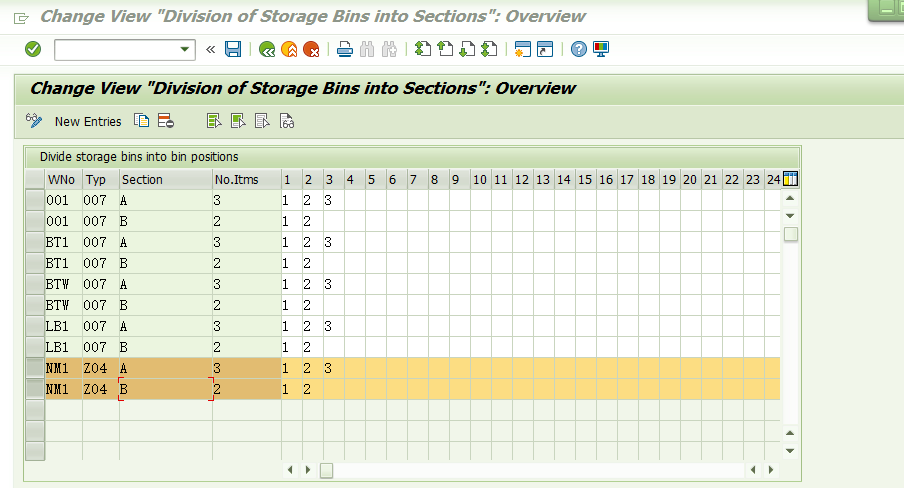Open the command field dropdown arrow
Screen dimensions: 904x488
click(184, 50)
